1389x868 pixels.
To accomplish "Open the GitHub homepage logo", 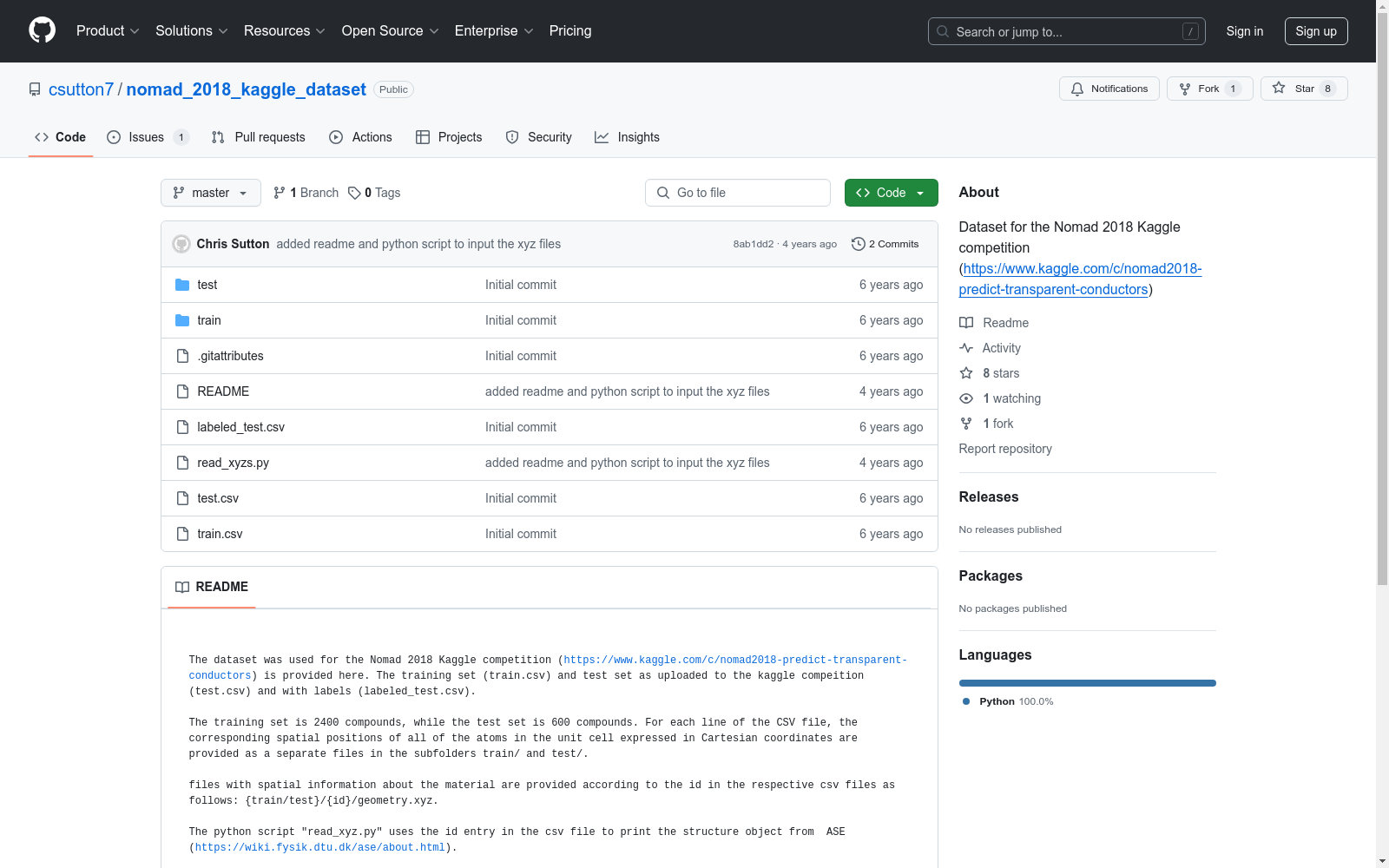I will (42, 30).
